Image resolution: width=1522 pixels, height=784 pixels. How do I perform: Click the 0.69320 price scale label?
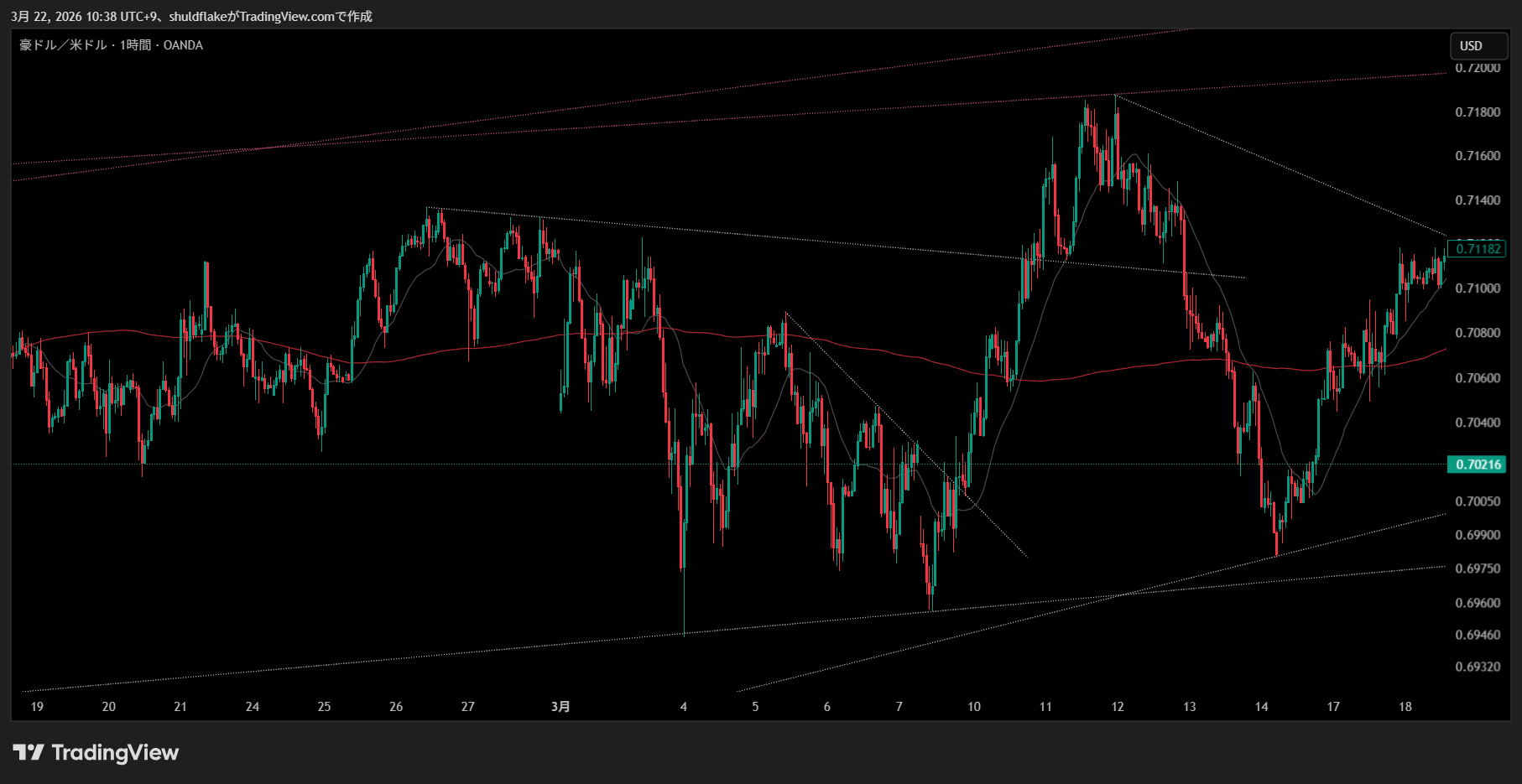[1477, 667]
